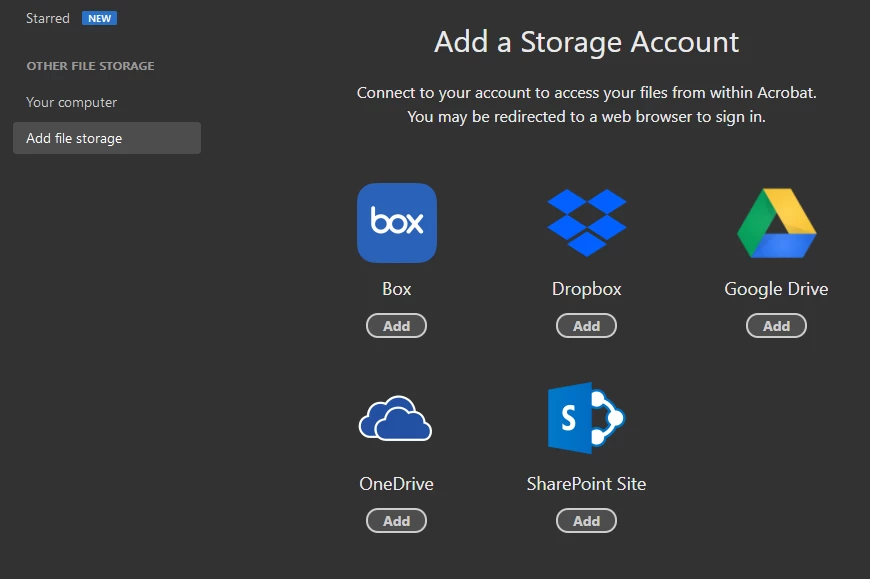Click the SharePoint Site label text
The image size is (870, 579).
586,484
